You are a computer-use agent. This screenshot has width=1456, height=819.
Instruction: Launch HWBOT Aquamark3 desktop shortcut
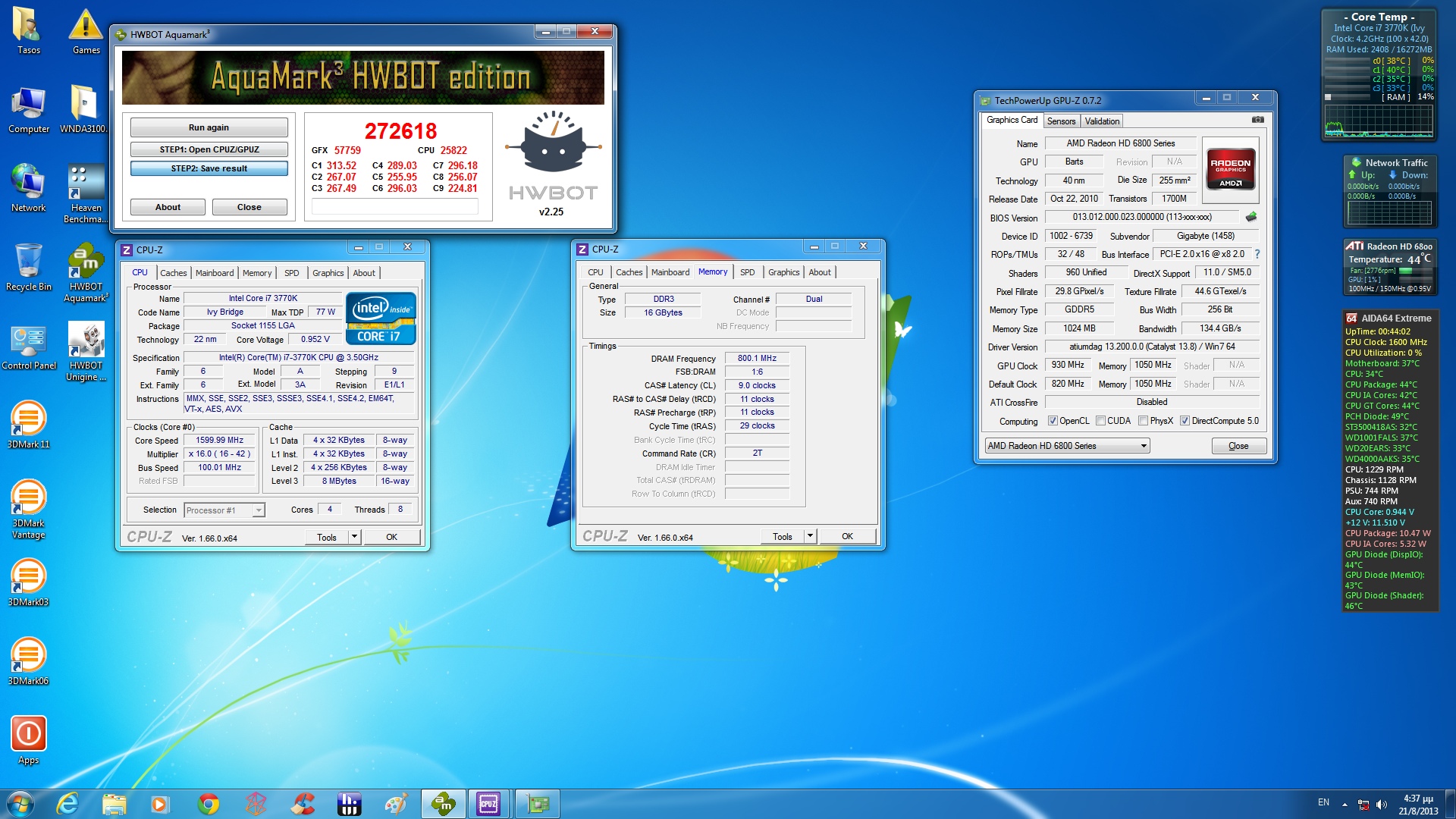coord(86,273)
